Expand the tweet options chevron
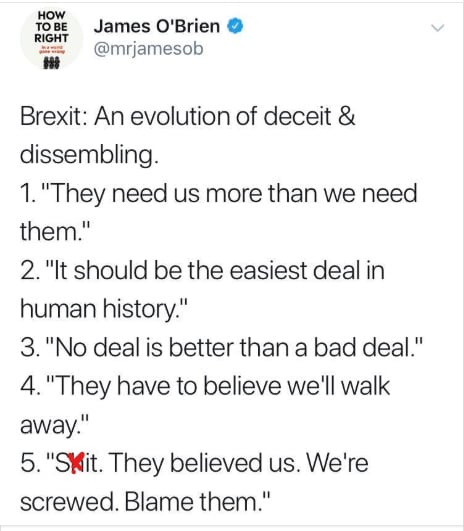The height and width of the screenshot is (531, 464). [x=438, y=27]
